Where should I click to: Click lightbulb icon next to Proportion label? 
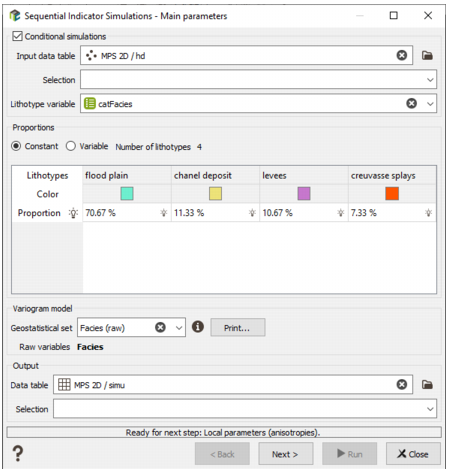tap(73, 213)
